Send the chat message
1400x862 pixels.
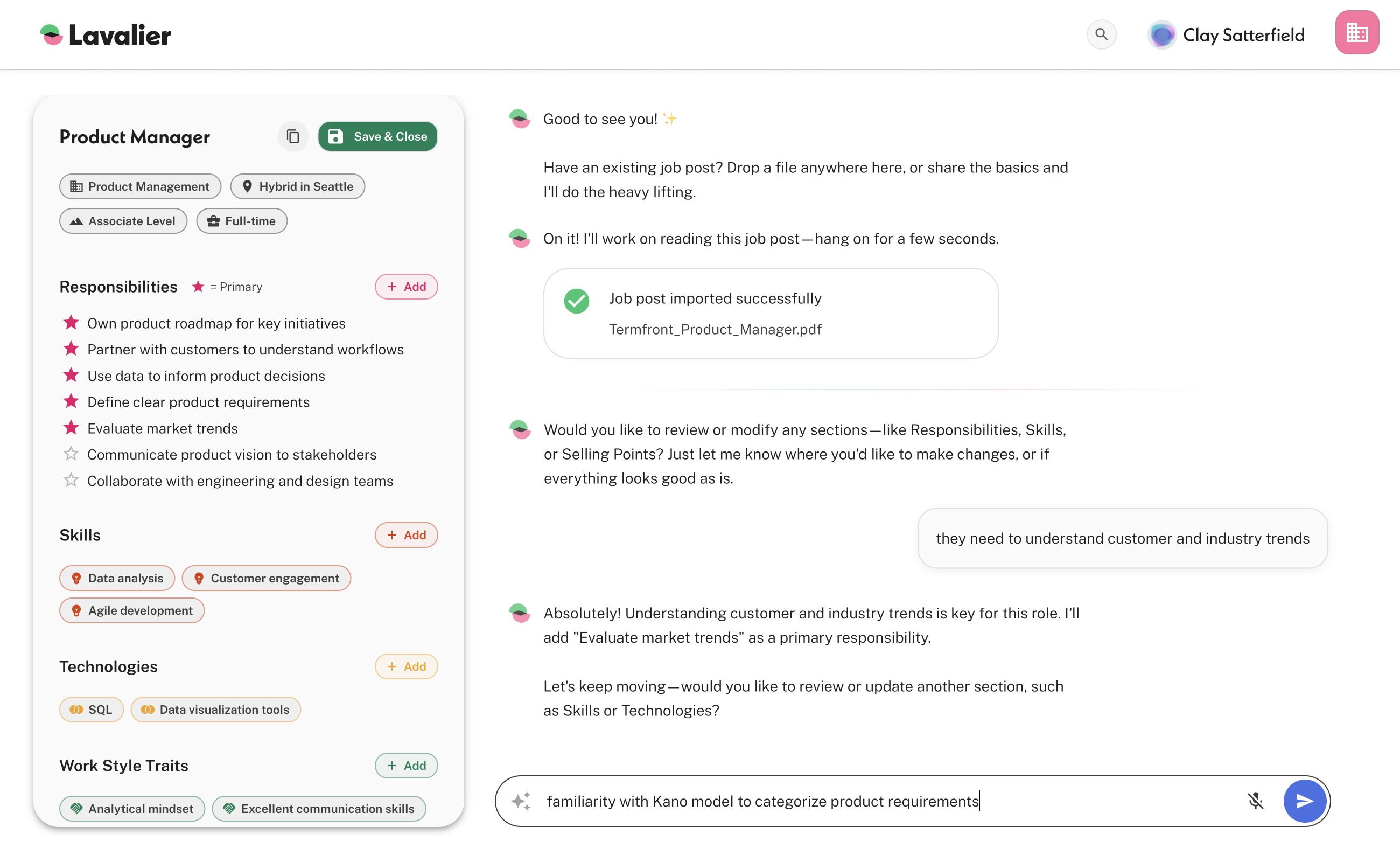click(1304, 801)
